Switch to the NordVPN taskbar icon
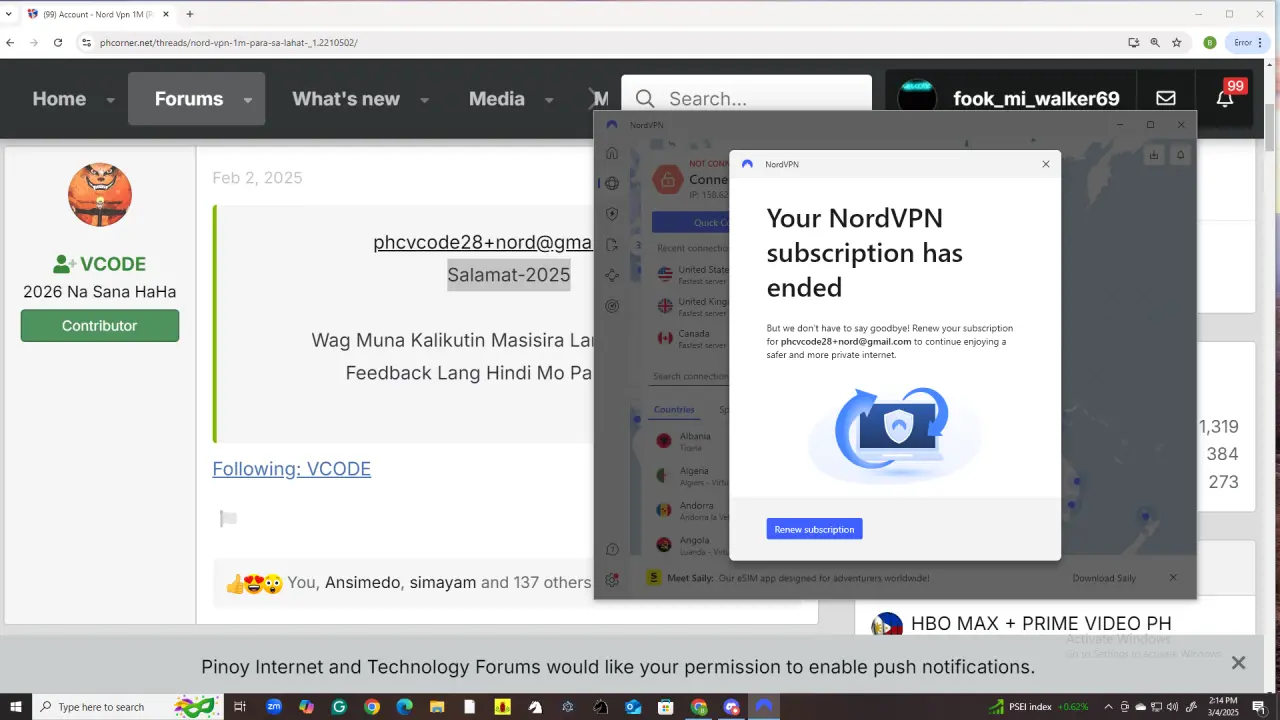 (x=764, y=707)
